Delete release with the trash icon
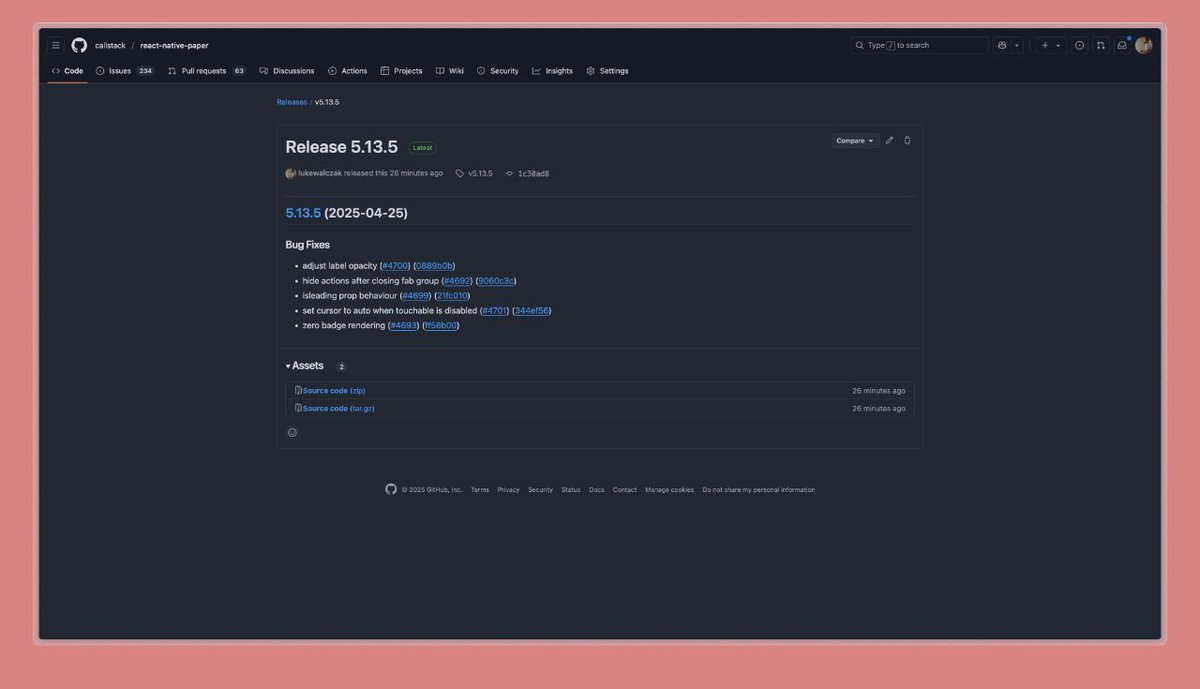Screen dimensions: 1200x689 click(907, 141)
